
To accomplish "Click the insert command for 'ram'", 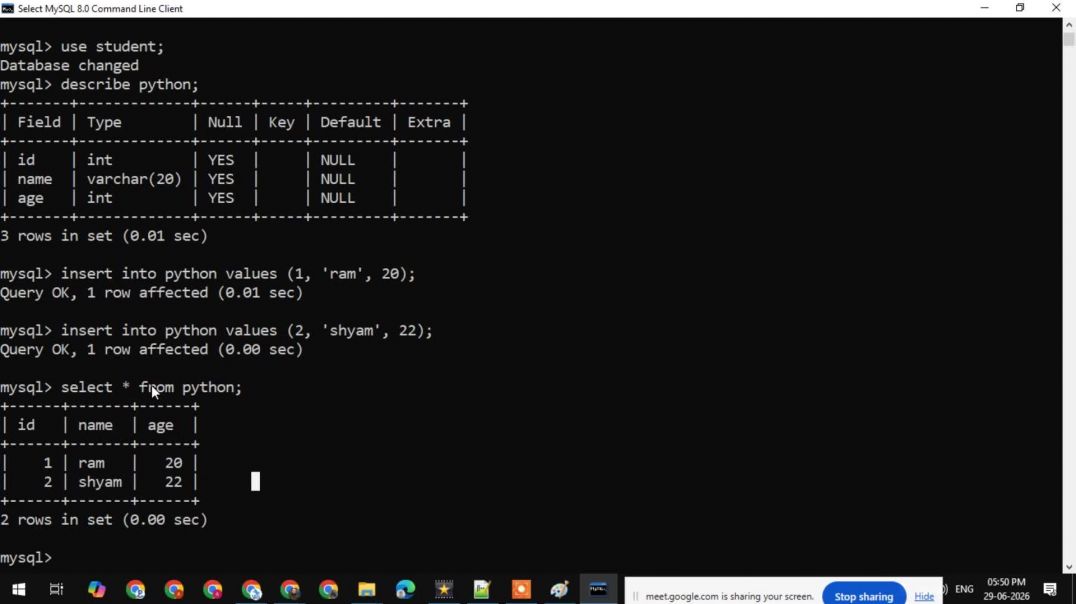I will 237,274.
